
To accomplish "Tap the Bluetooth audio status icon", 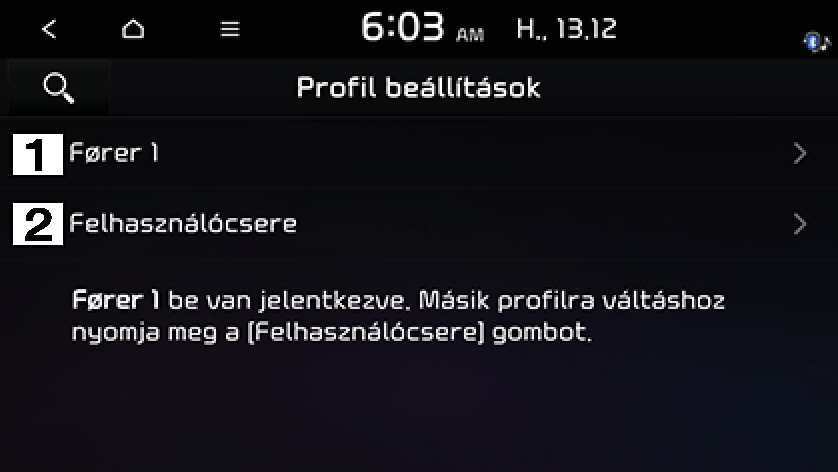I will click(x=817, y=42).
